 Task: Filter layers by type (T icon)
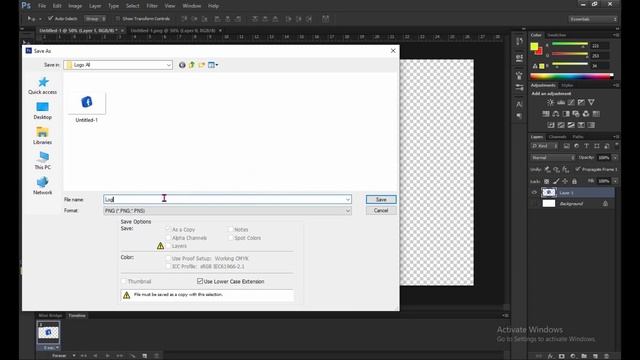click(587, 146)
